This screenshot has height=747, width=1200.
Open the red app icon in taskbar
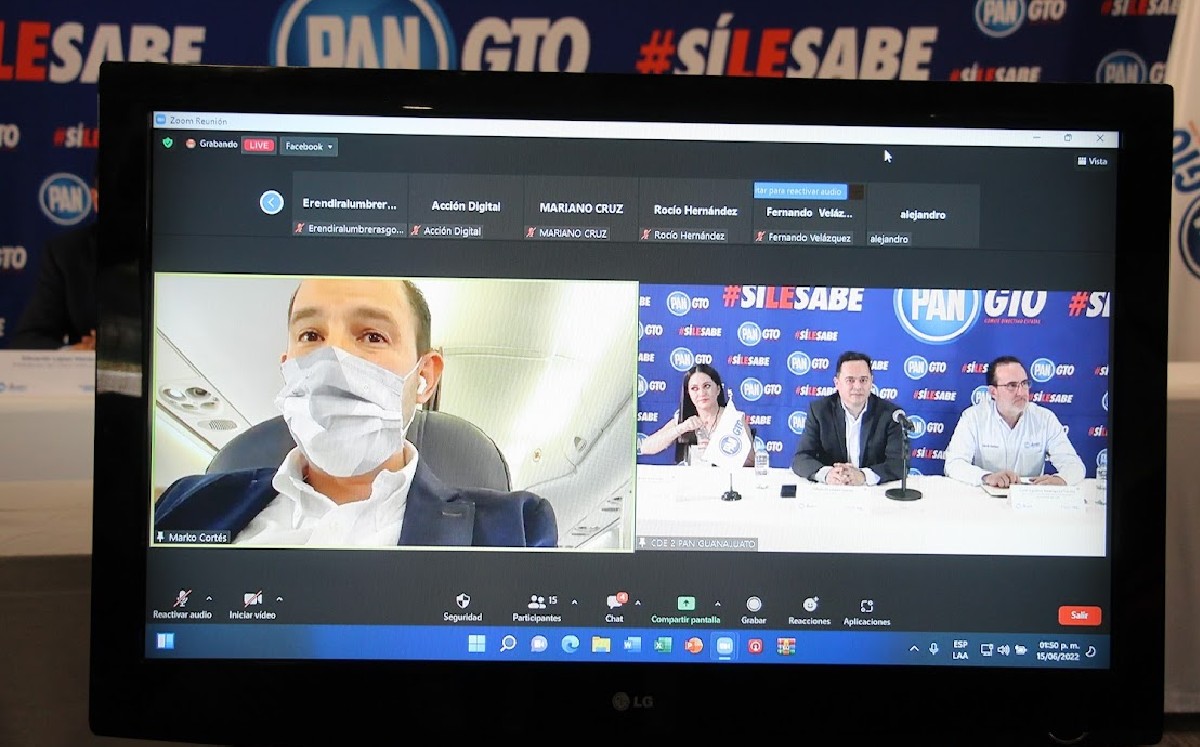pyautogui.click(x=755, y=646)
